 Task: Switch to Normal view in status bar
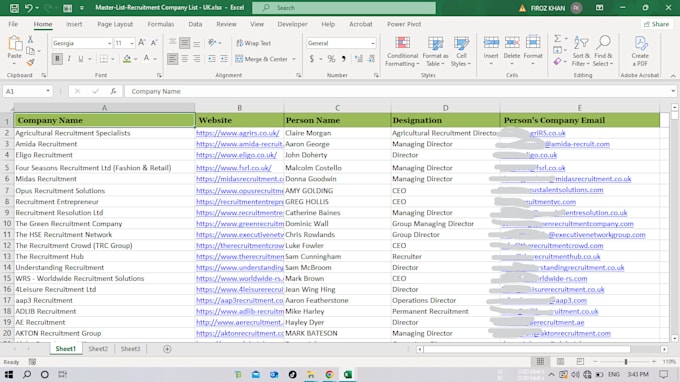pyautogui.click(x=540, y=362)
